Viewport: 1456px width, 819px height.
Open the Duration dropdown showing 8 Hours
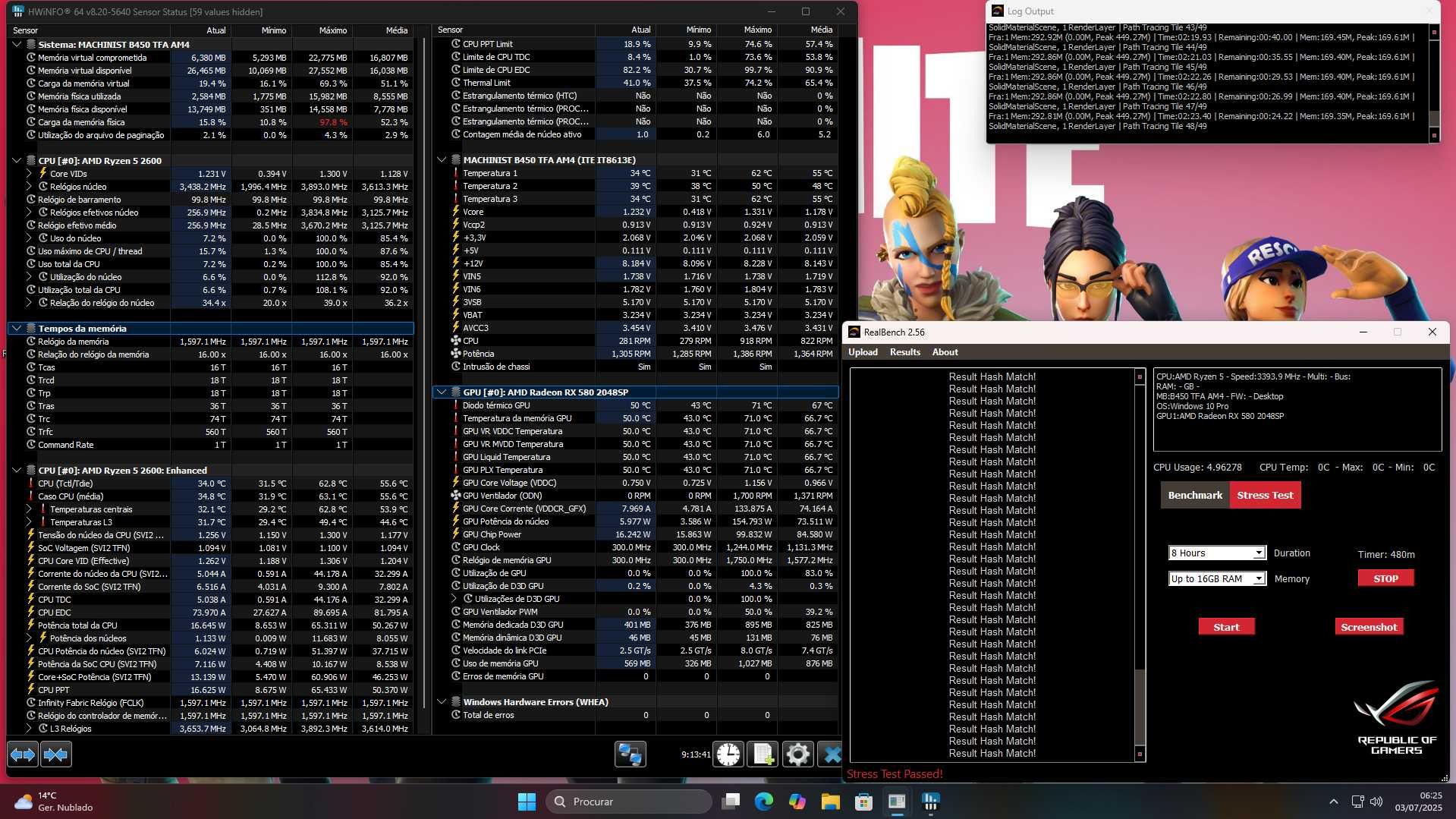pyautogui.click(x=1217, y=553)
